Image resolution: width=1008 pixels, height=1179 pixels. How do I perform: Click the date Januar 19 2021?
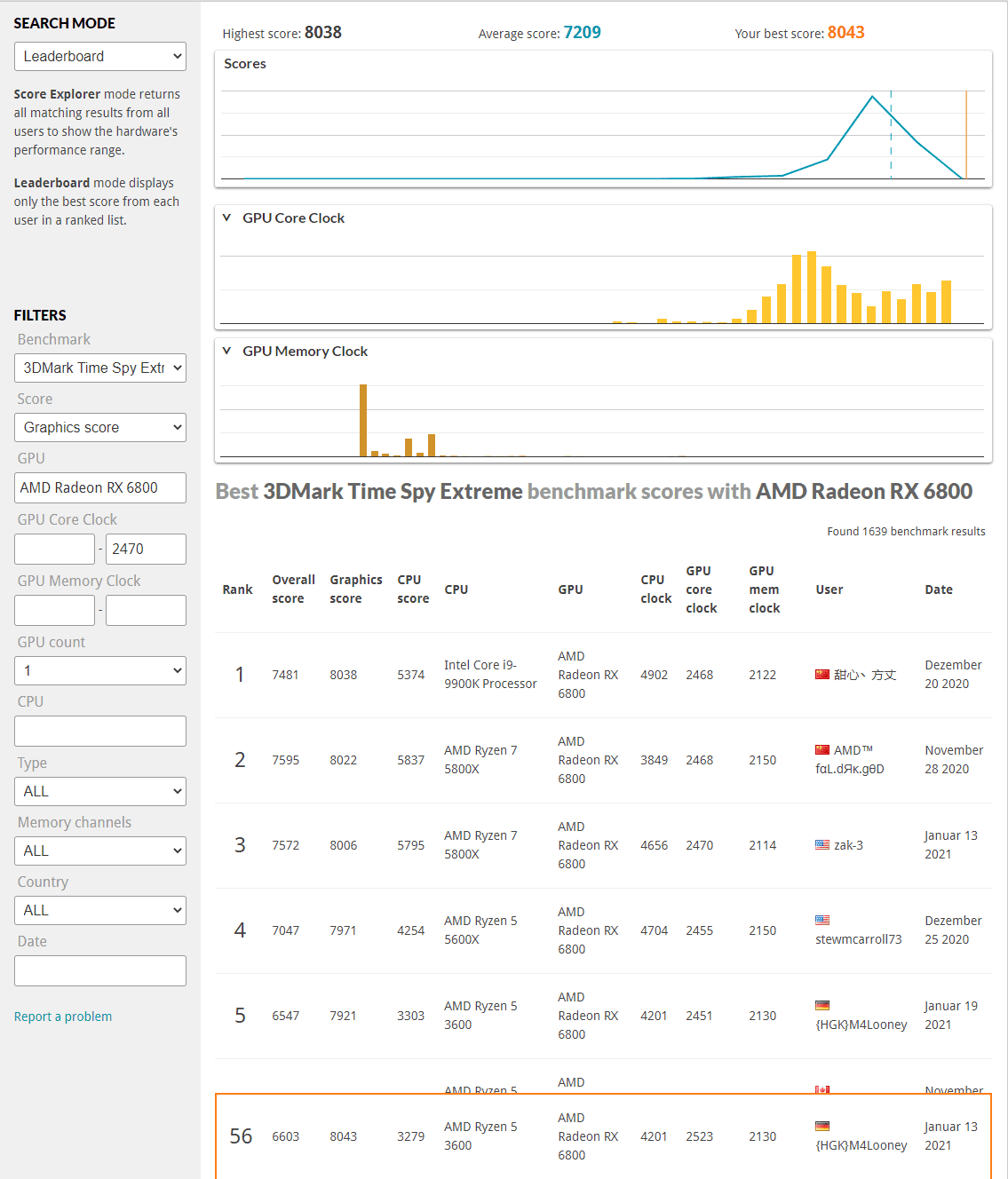(x=951, y=1016)
